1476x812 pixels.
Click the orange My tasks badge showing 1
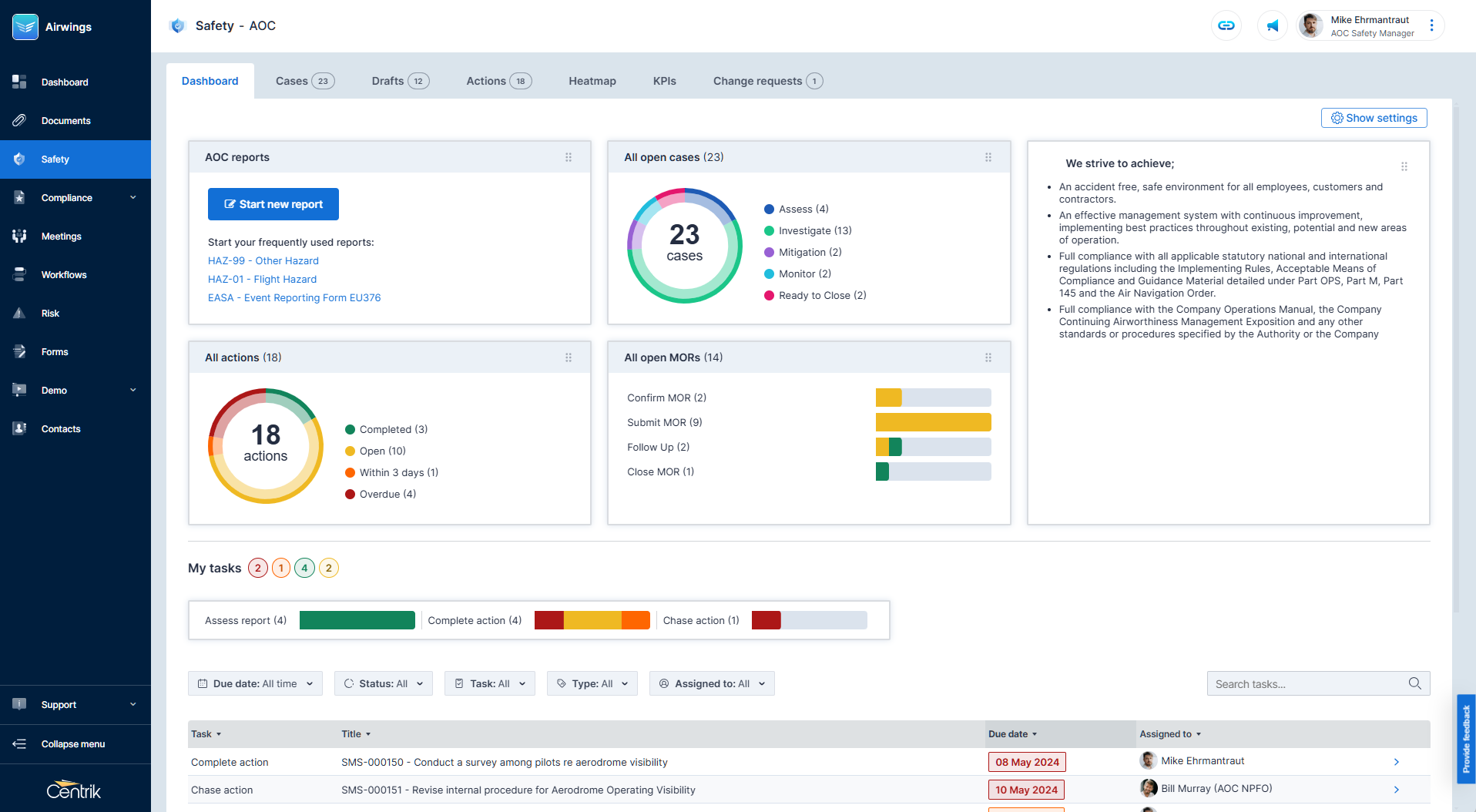(281, 568)
